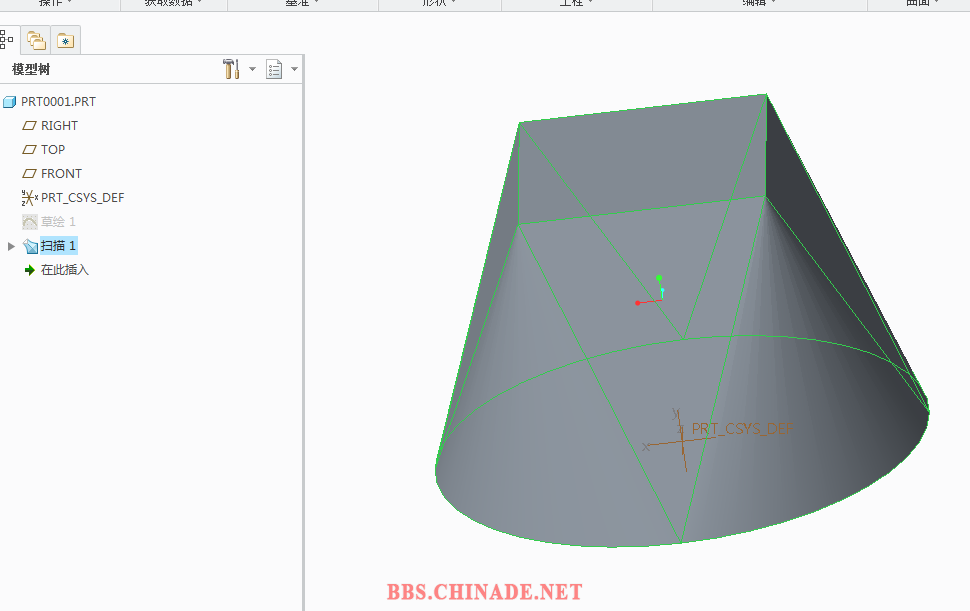
Task: Switch to the Model Tree tab icon
Action: pyautogui.click(x=6, y=40)
